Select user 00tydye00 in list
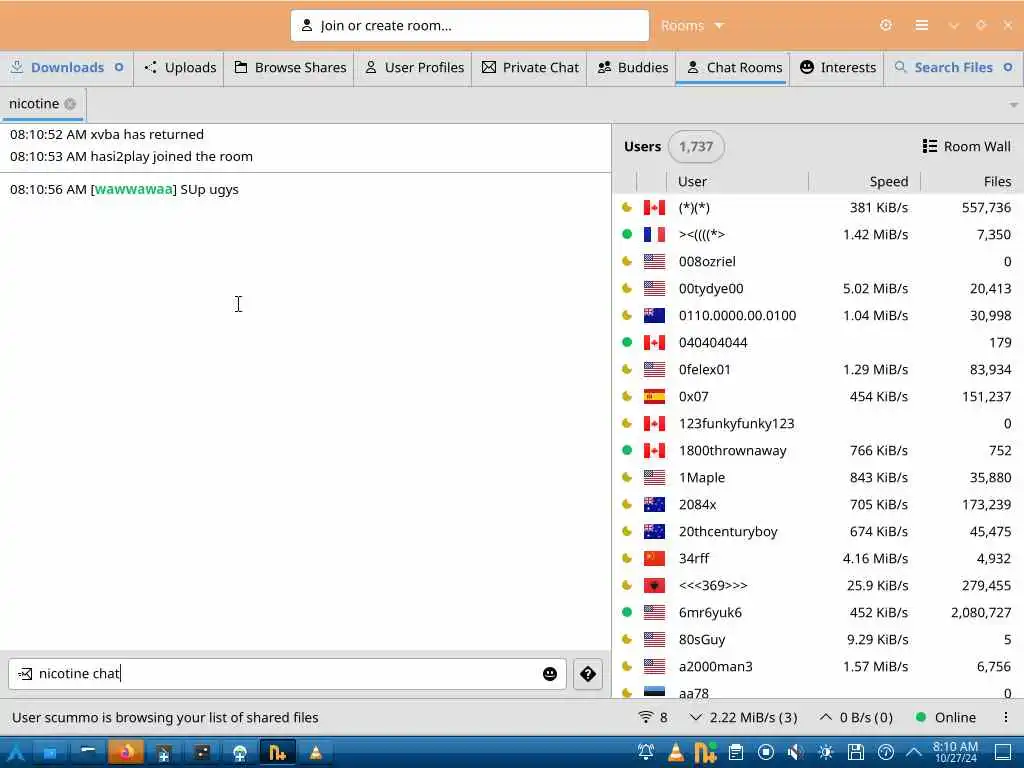The image size is (1024, 768). pos(818,289)
